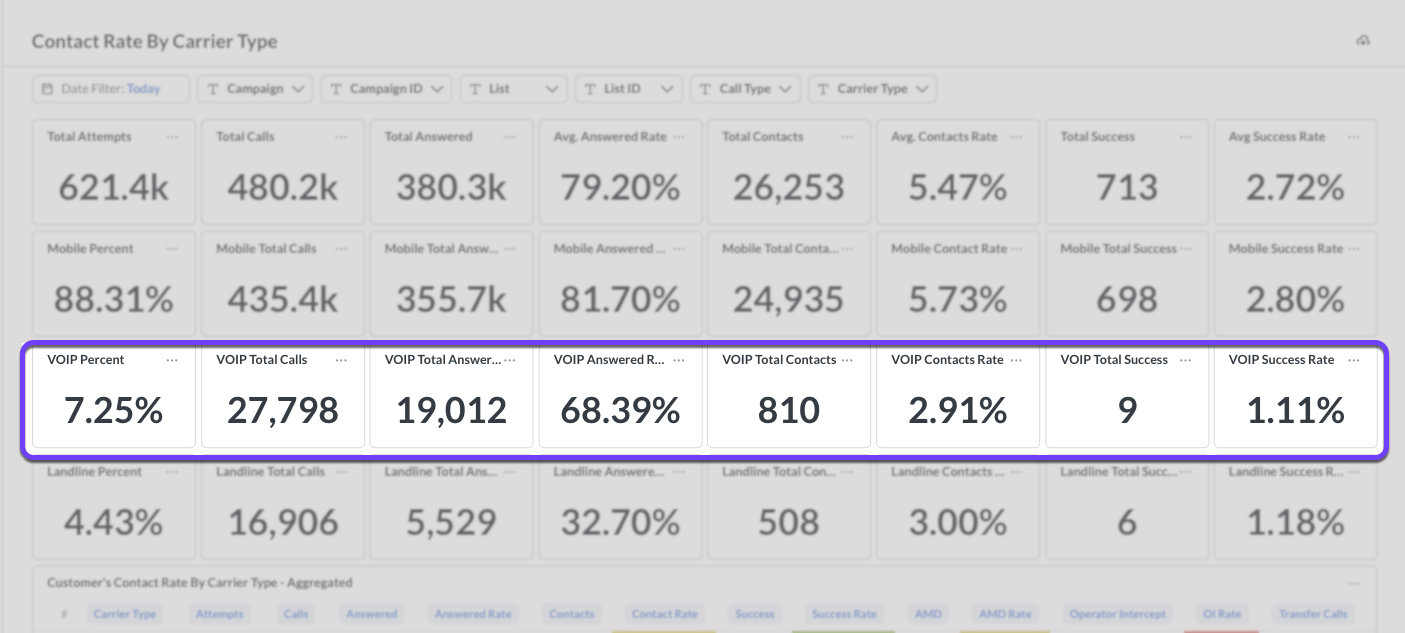Open the List ID filter dropdown
Viewport: 1405px width, 633px height.
[629, 89]
